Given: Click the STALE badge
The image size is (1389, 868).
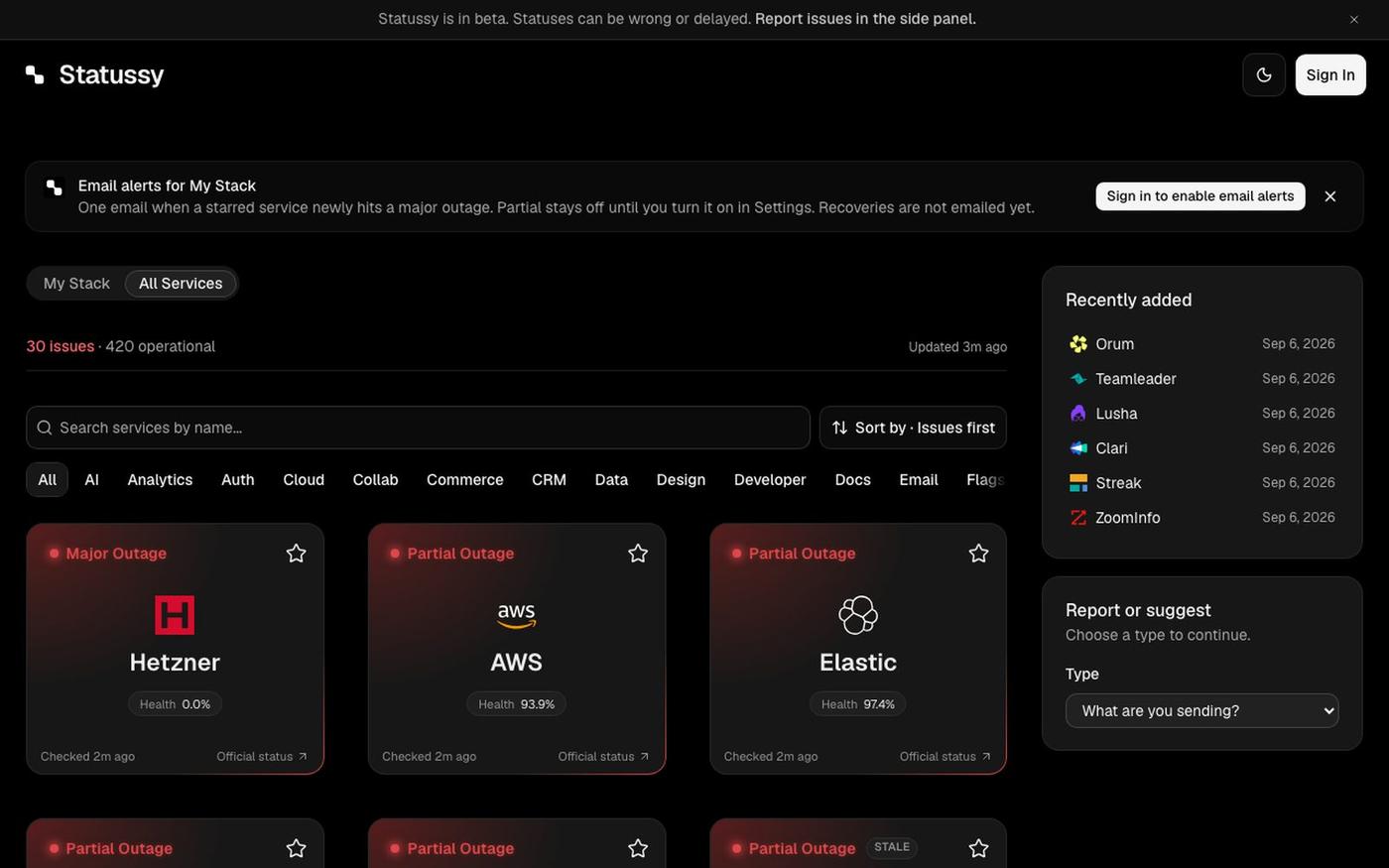Looking at the screenshot, I should 892,847.
